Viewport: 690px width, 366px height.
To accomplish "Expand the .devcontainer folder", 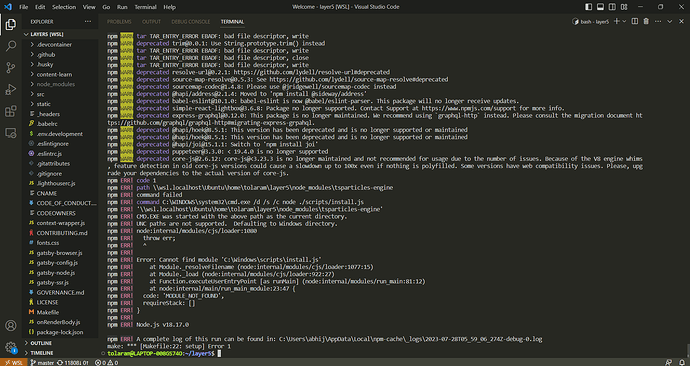I will pyautogui.click(x=54, y=44).
